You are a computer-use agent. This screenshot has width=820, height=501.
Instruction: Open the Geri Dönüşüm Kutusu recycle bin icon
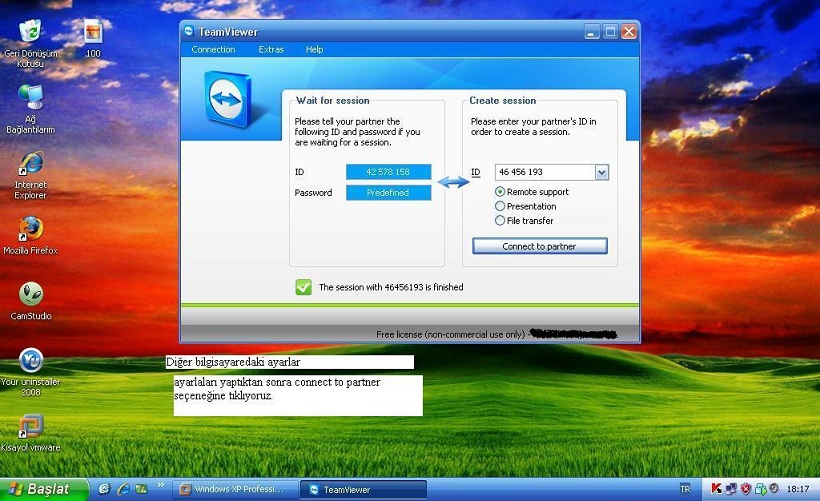coord(30,31)
